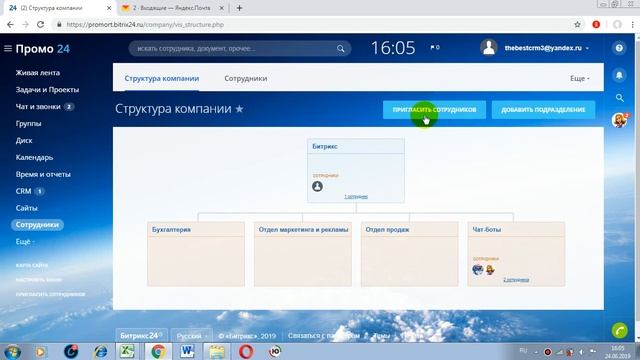This screenshot has height=360, width=640.
Task: Expand the Еще dropdown in top tabs
Action: click(580, 78)
